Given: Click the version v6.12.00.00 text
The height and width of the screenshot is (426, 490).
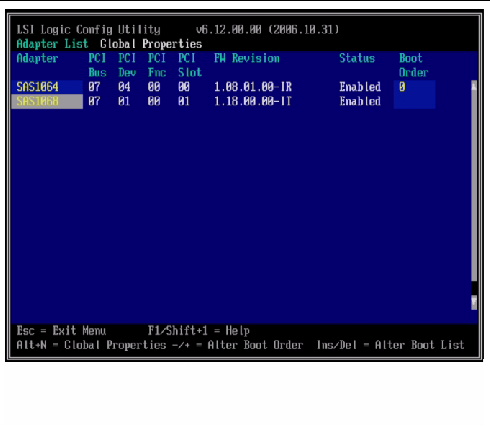Looking at the screenshot, I should click(229, 30).
